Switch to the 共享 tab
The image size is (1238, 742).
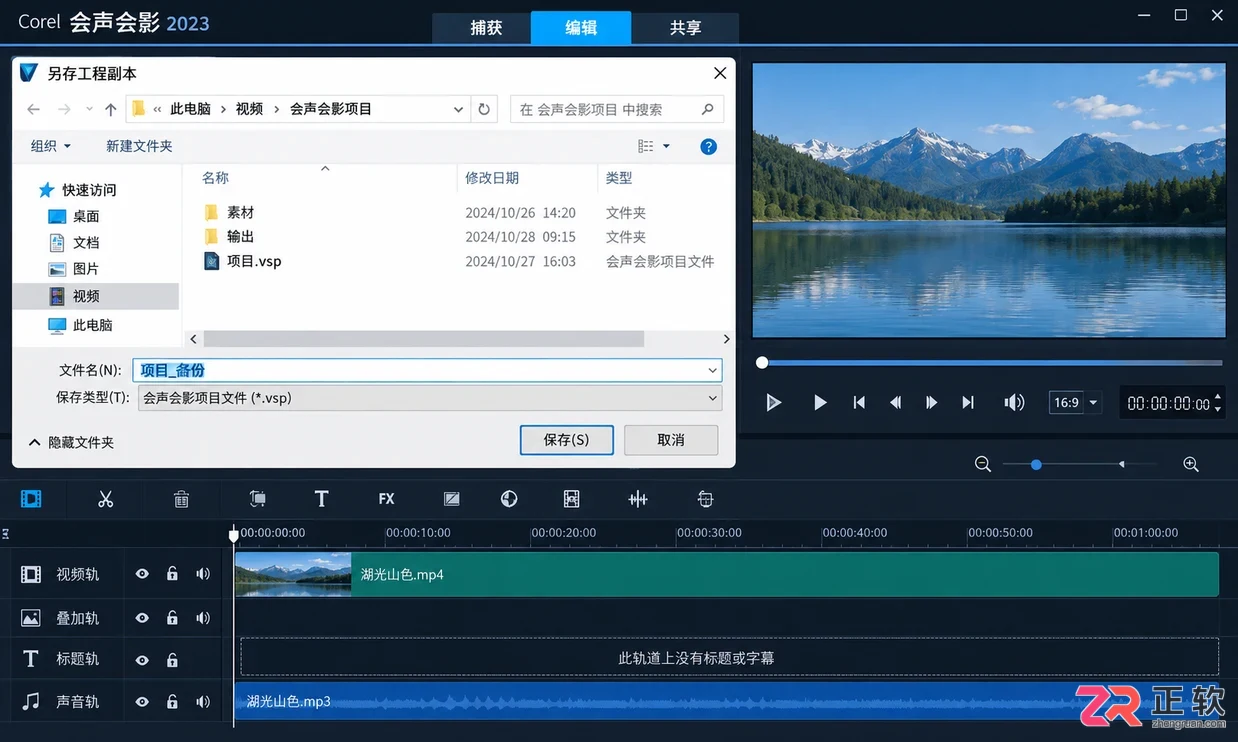click(x=685, y=28)
